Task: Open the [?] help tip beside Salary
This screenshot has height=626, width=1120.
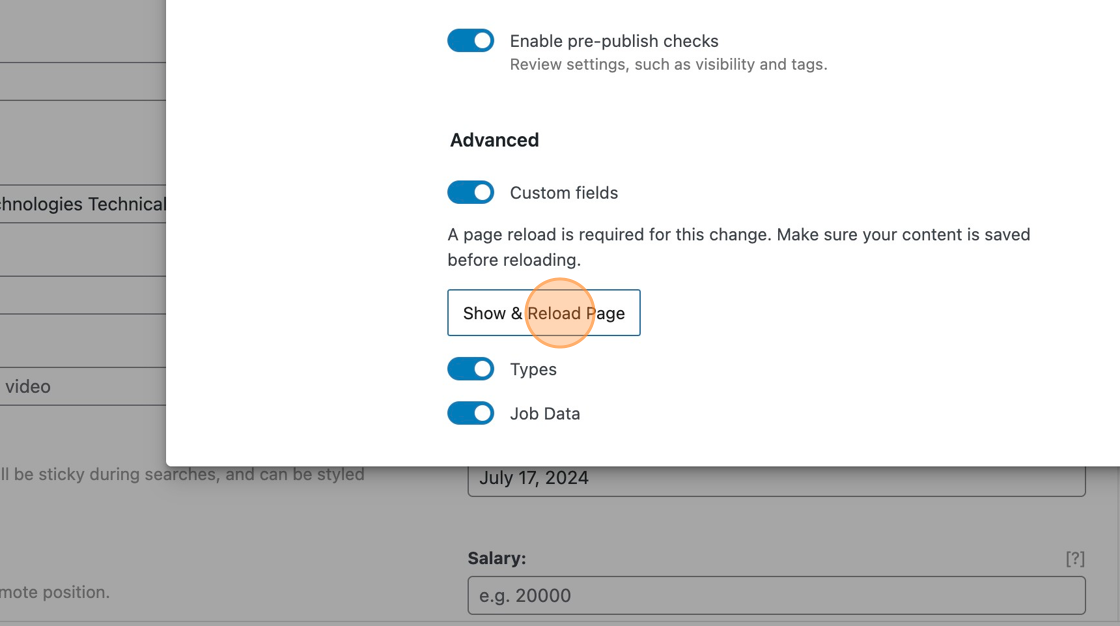Action: (1074, 559)
